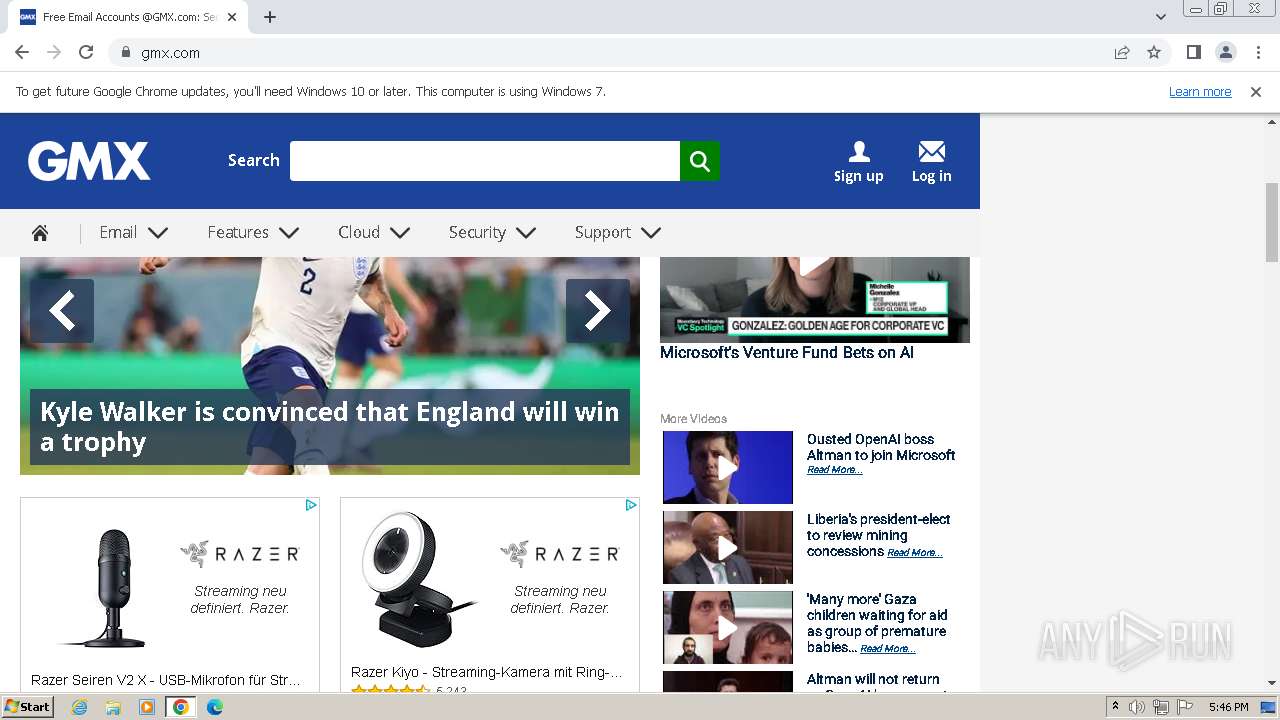View site information lock icon
The height and width of the screenshot is (720, 1280).
[x=126, y=52]
